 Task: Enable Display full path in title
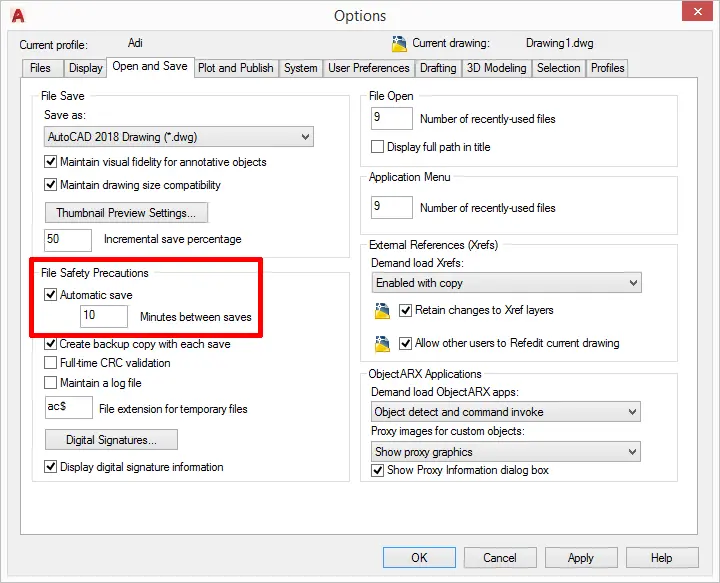[378, 147]
